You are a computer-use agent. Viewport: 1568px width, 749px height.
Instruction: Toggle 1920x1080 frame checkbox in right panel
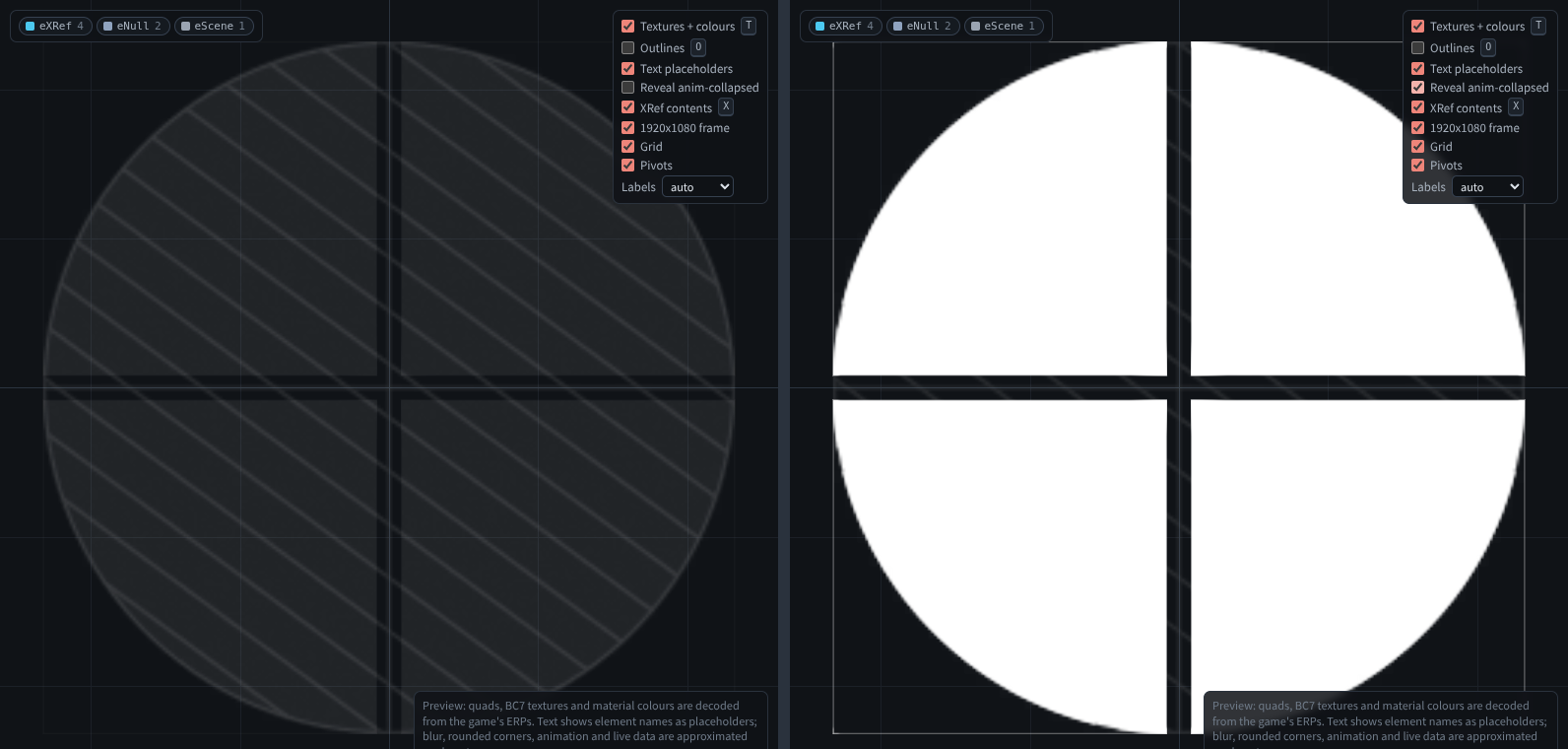1417,128
